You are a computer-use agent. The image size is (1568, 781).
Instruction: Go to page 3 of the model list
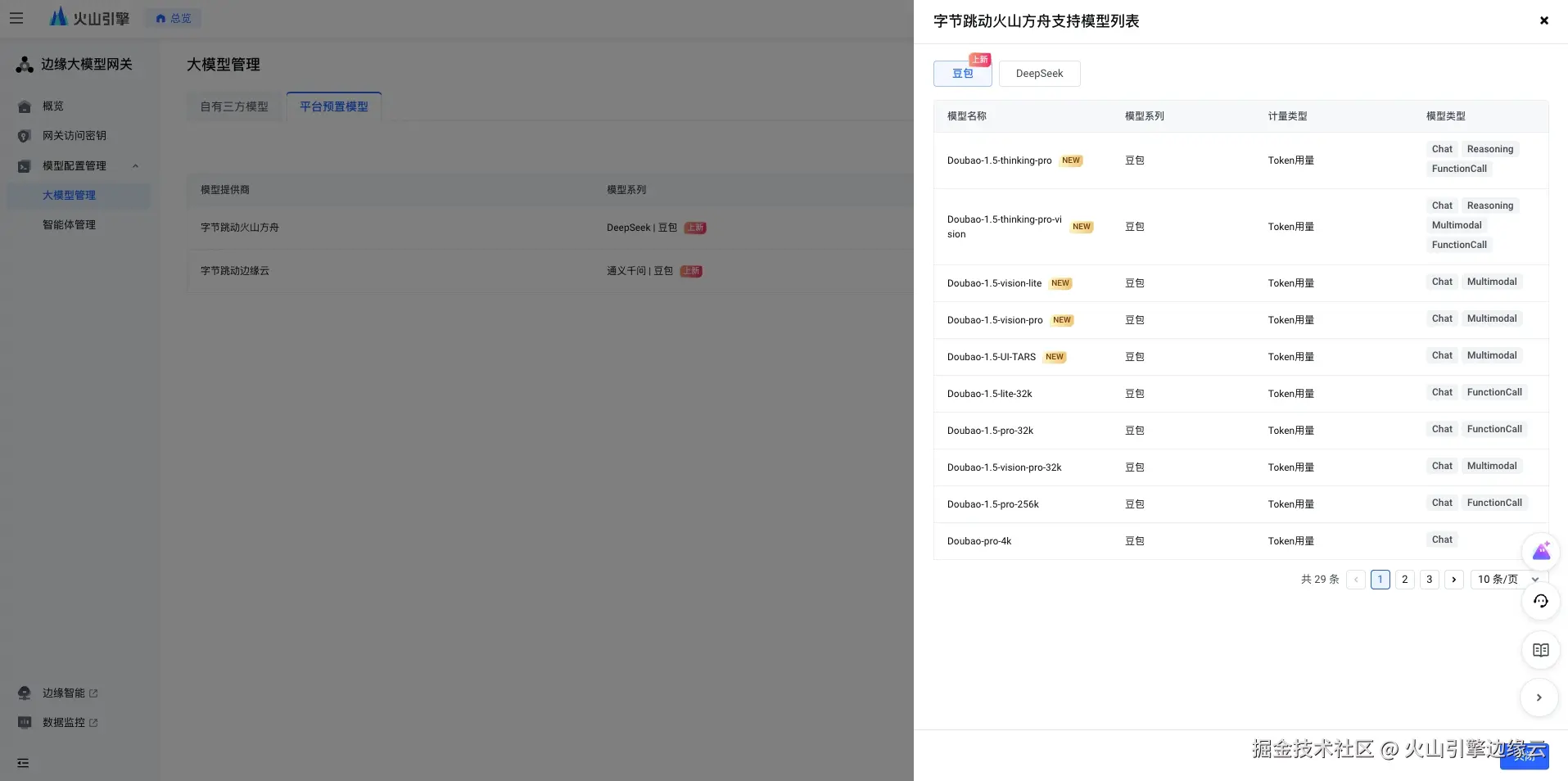coord(1430,580)
